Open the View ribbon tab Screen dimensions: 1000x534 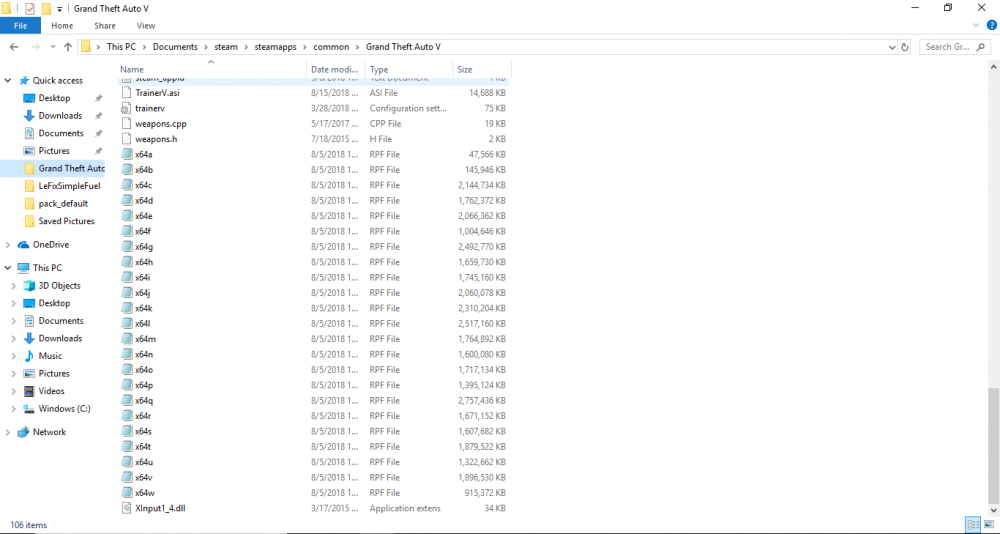146,26
